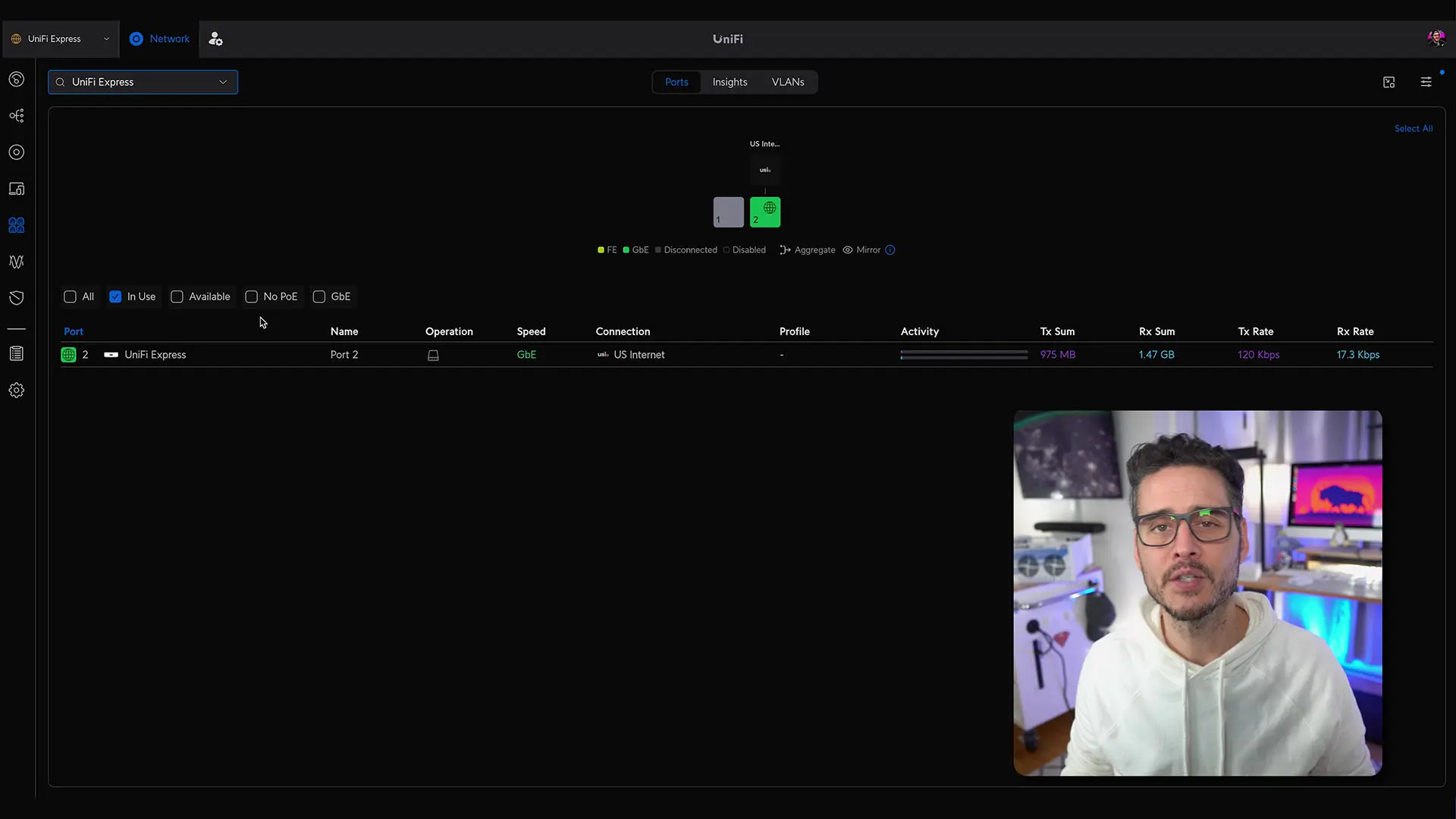Click the Aggregate legend icon

[785, 250]
